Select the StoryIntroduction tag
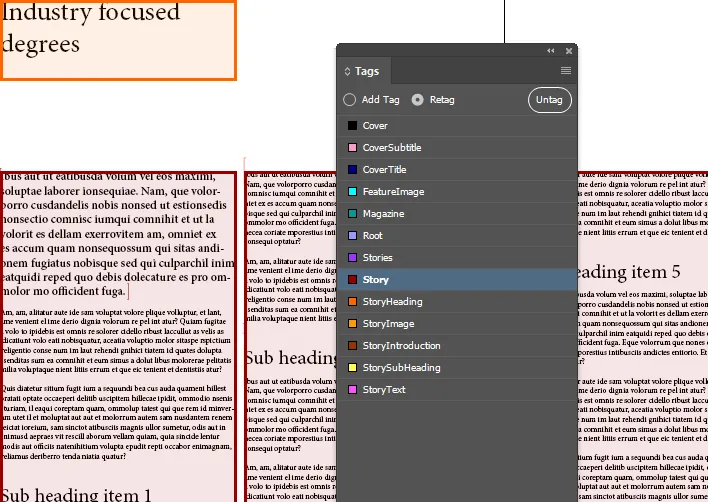The width and height of the screenshot is (708, 502). coord(457,345)
